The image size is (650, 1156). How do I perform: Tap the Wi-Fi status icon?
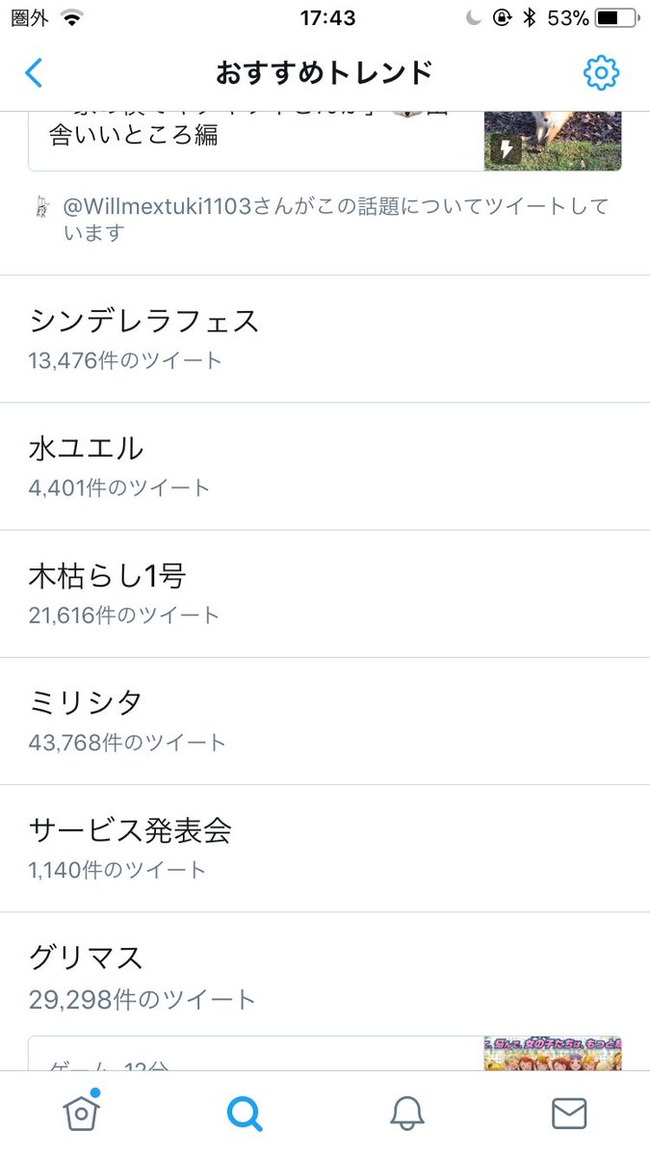tap(72, 18)
